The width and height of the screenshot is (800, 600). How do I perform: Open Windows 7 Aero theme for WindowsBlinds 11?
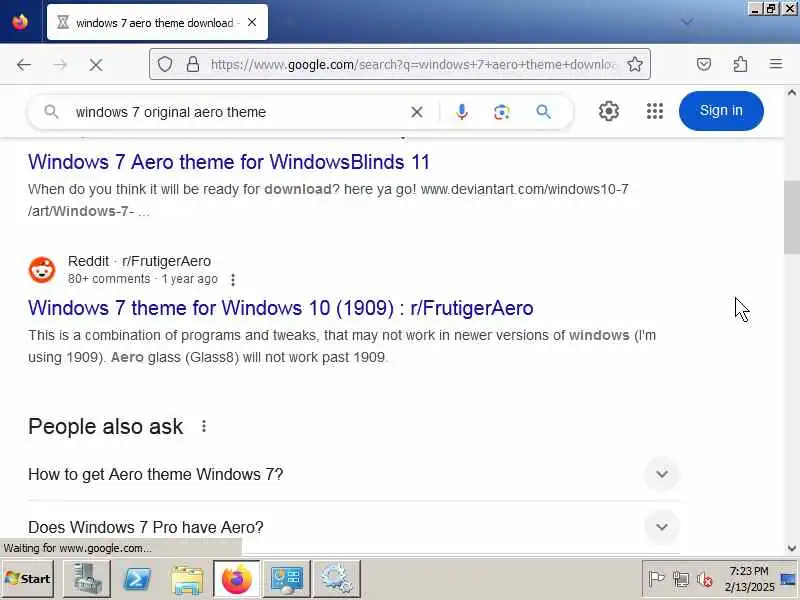point(229,162)
